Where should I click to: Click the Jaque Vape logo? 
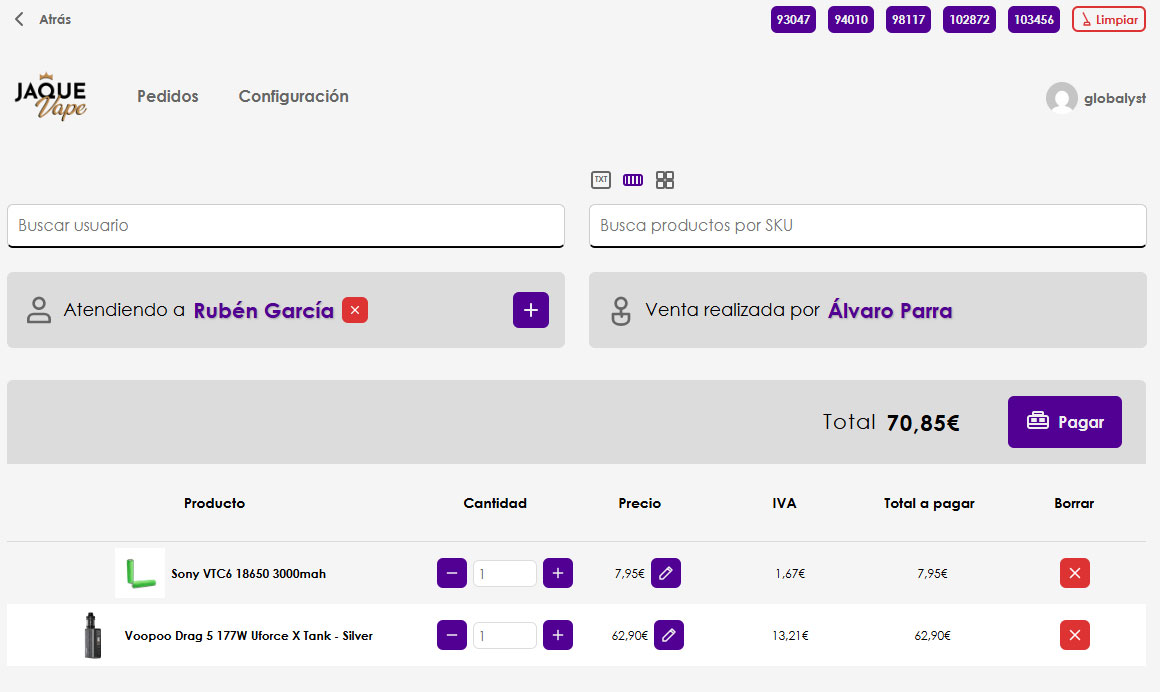[x=51, y=96]
